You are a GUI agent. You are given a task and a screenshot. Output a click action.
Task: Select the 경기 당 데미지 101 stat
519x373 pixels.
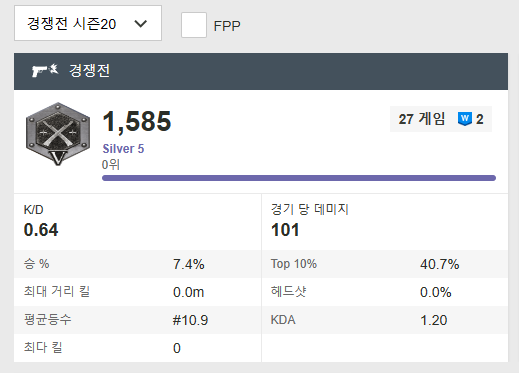pos(385,222)
